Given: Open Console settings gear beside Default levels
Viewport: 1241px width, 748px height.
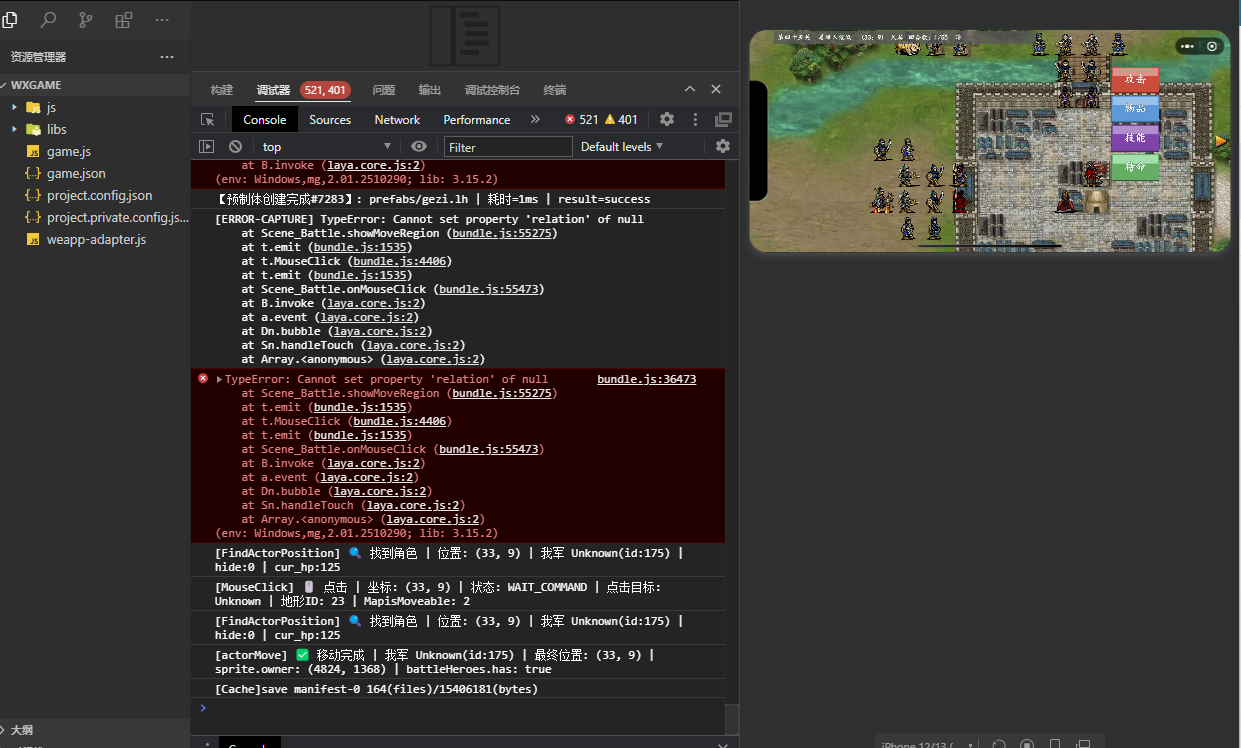Looking at the screenshot, I should [x=723, y=146].
